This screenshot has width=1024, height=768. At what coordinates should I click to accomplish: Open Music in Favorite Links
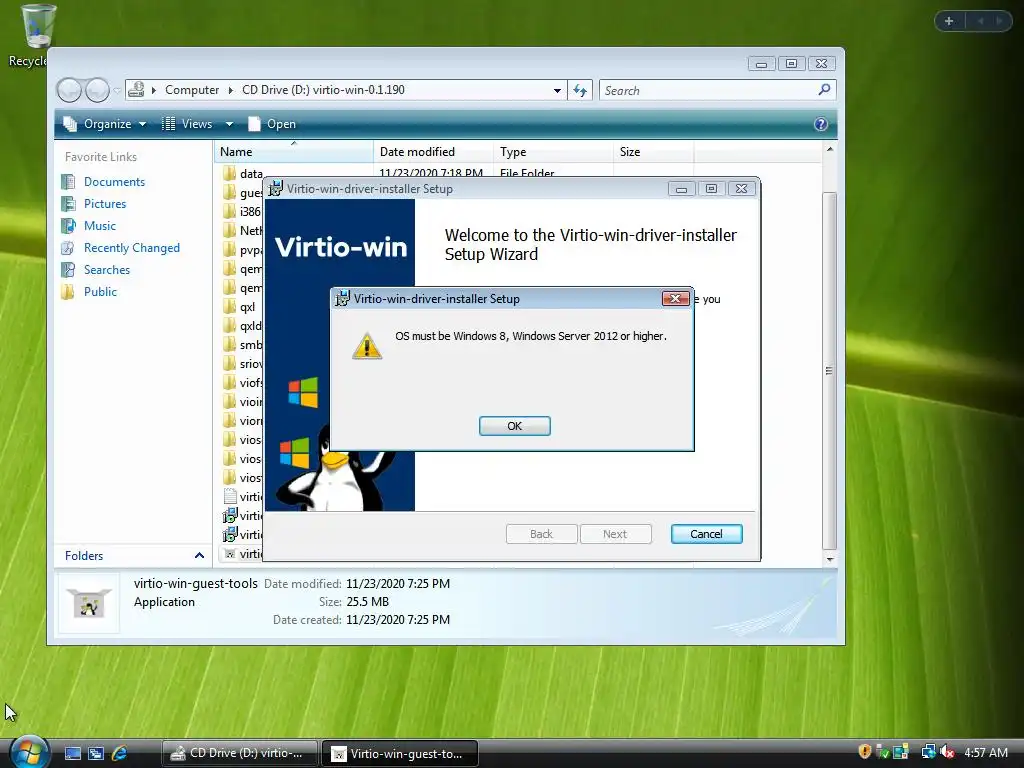[x=99, y=226]
